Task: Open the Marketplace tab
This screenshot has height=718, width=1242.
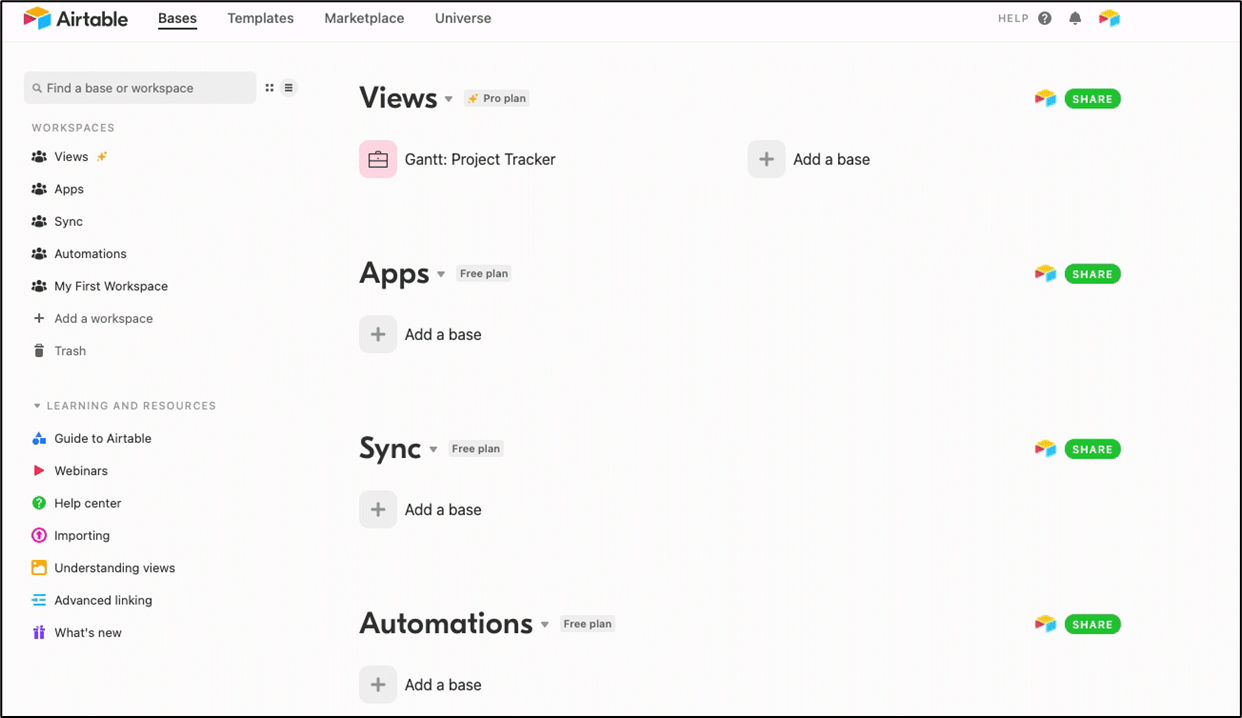Action: tap(364, 19)
